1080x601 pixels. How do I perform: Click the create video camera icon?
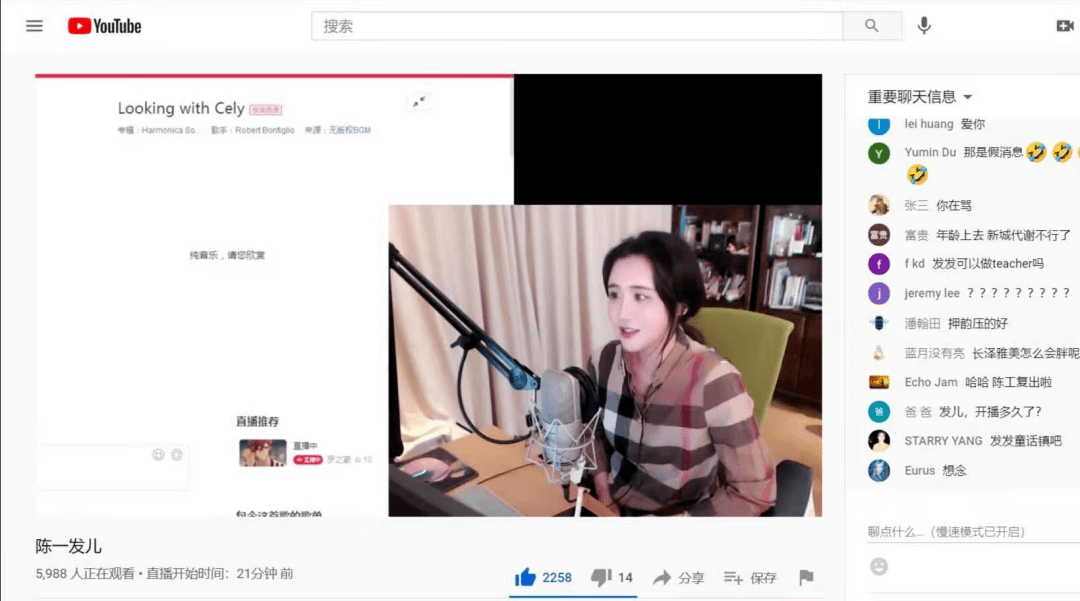click(1064, 26)
